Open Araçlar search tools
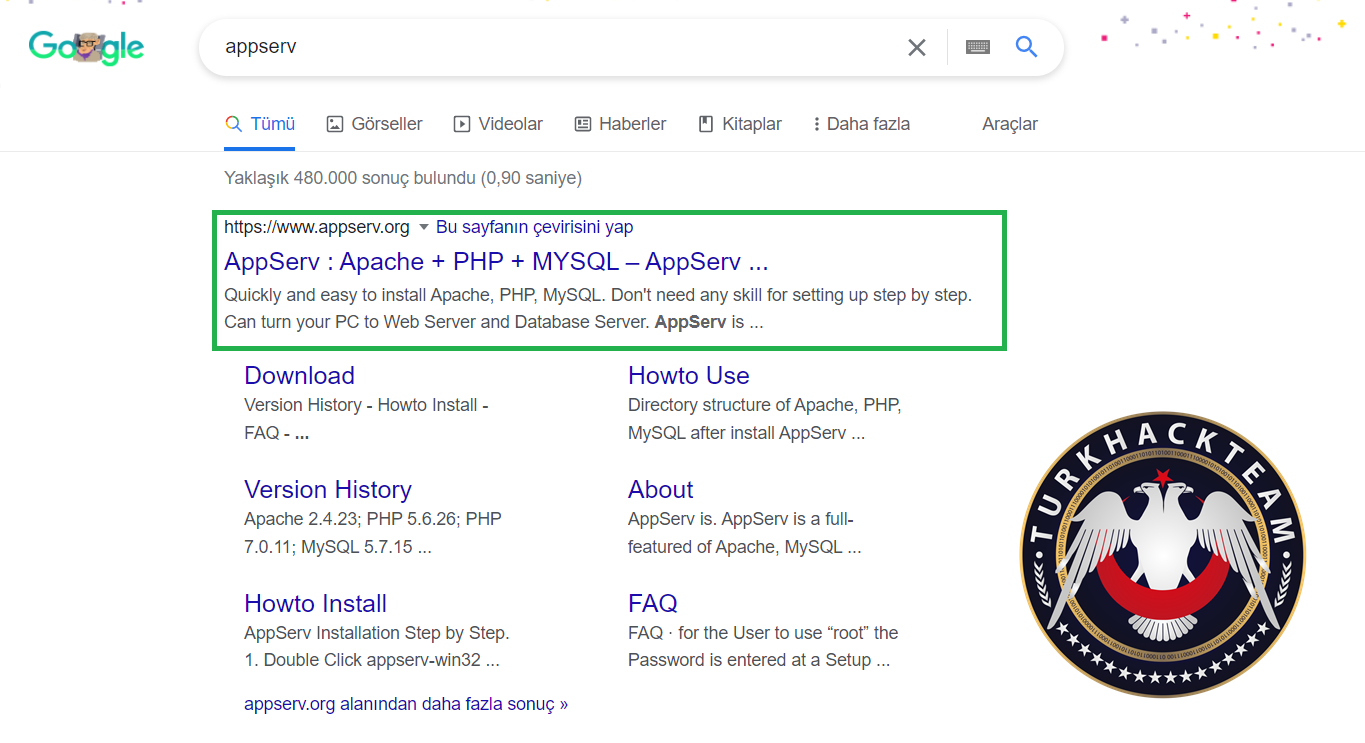 pyautogui.click(x=1010, y=124)
